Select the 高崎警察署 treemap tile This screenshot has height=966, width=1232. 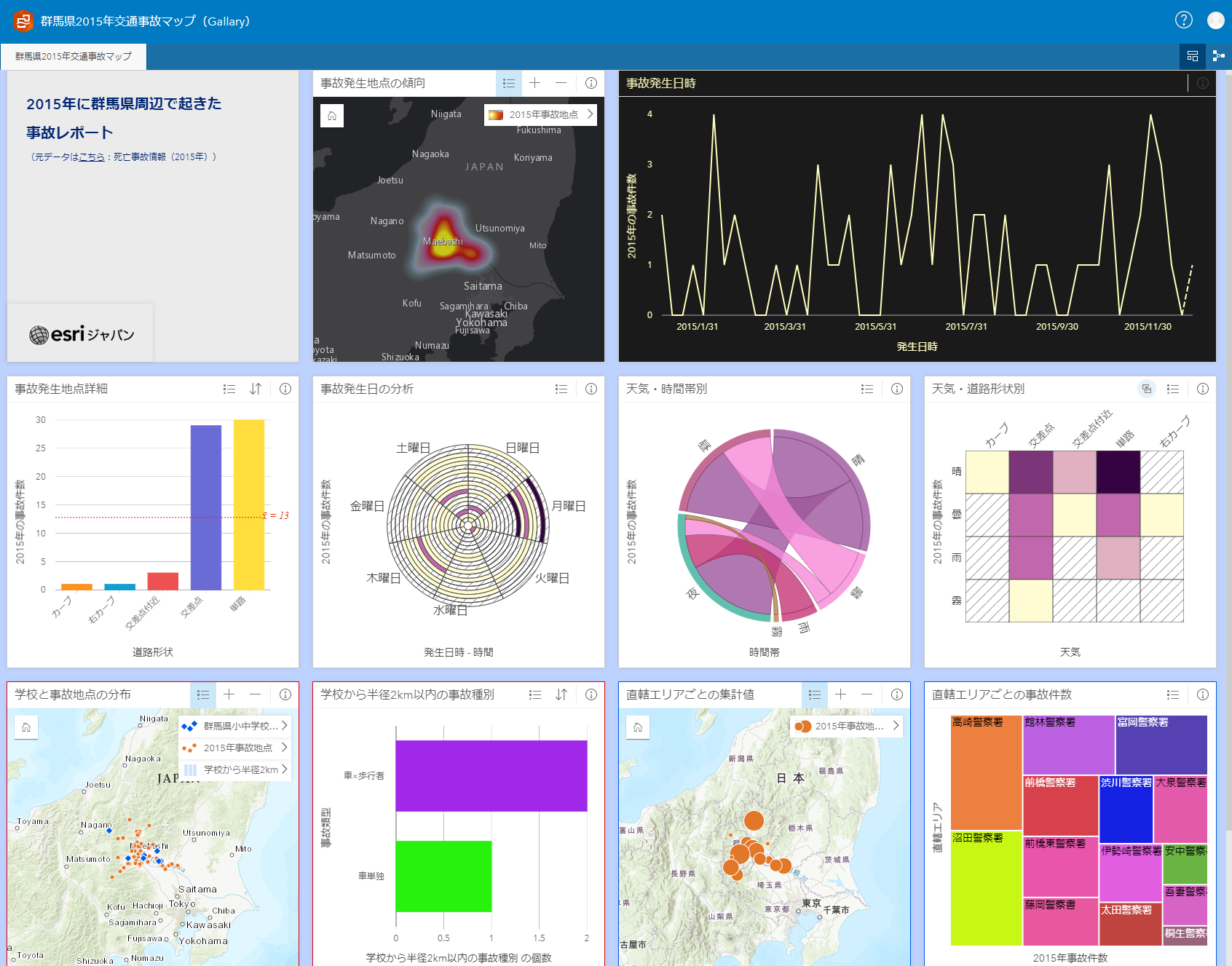(x=987, y=772)
